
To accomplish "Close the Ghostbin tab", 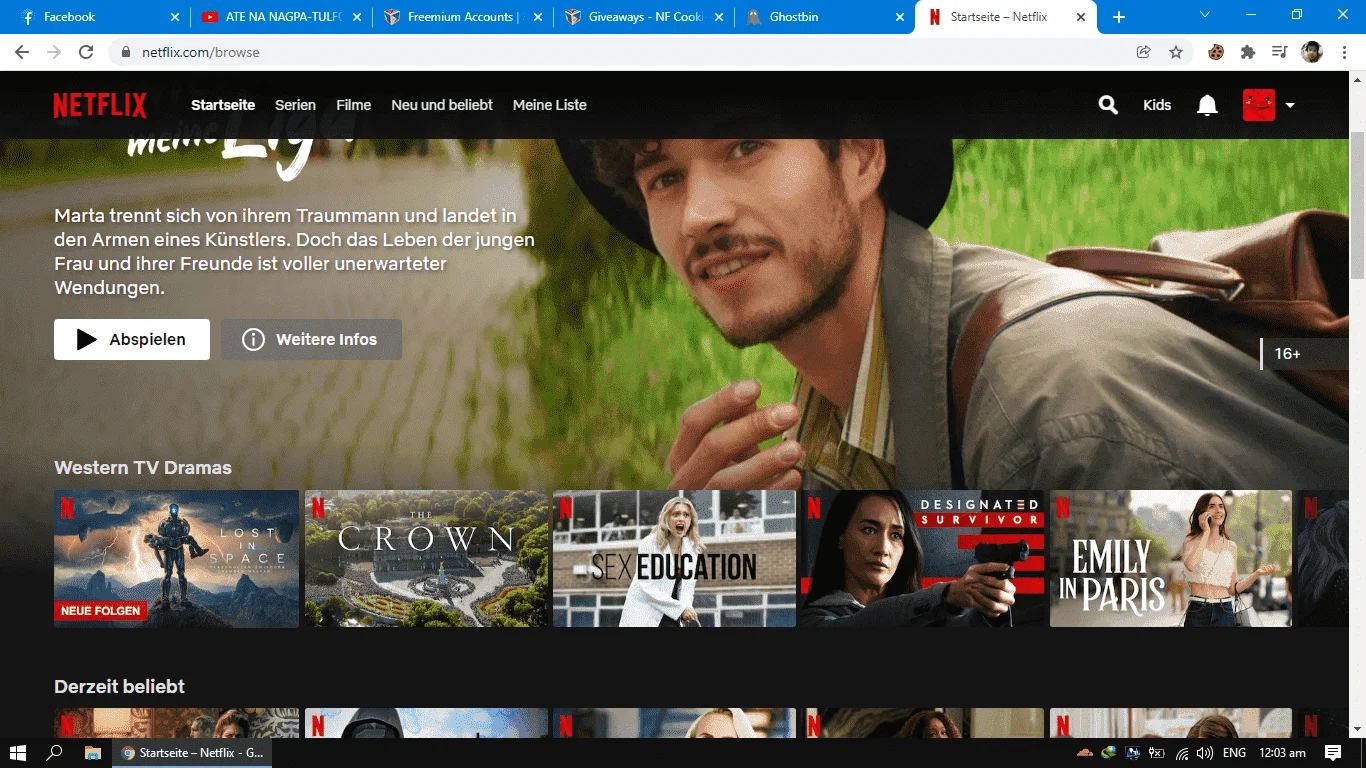I will [x=899, y=17].
